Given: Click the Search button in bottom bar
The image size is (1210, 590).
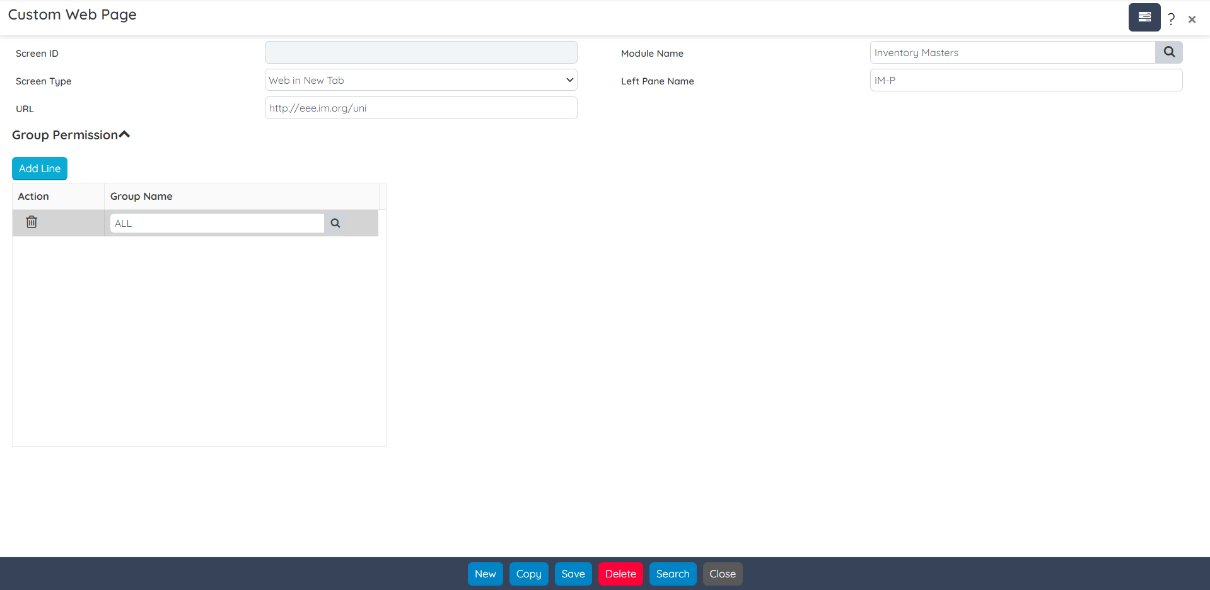Looking at the screenshot, I should pyautogui.click(x=672, y=574).
